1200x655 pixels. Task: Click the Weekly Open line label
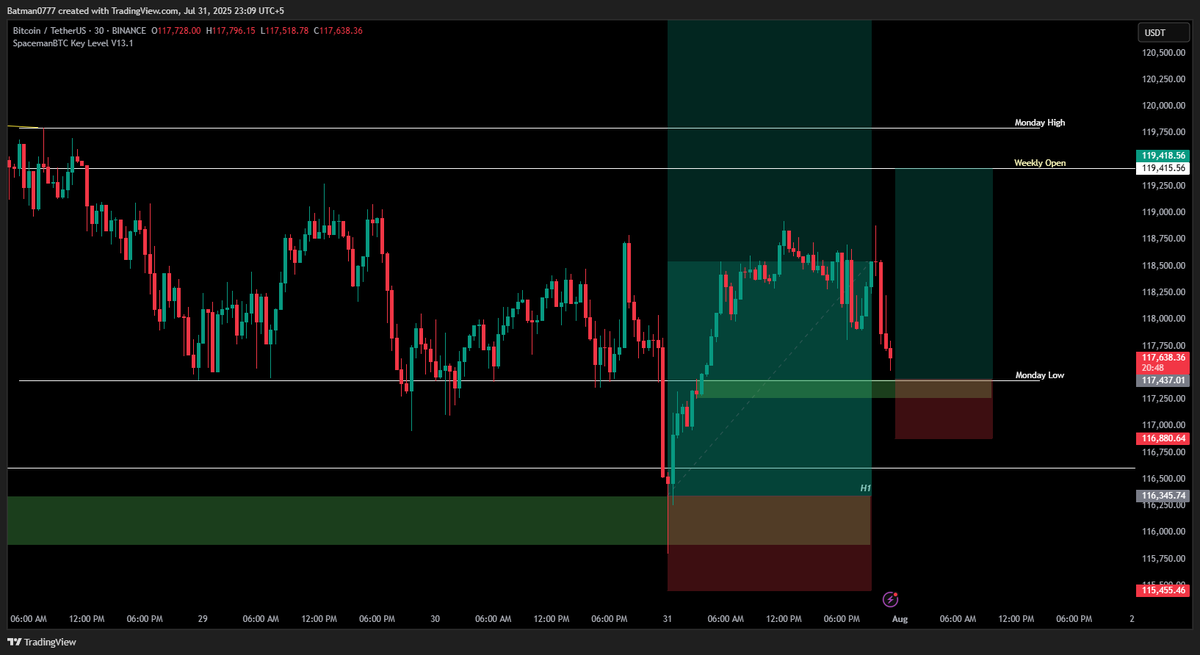tap(1040, 162)
